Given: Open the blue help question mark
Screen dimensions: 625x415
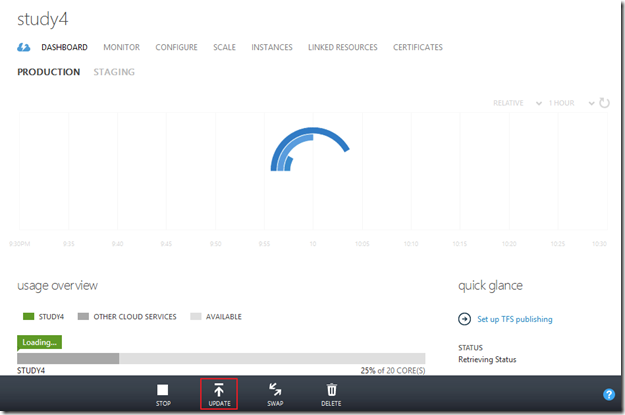Looking at the screenshot, I should click(609, 394).
